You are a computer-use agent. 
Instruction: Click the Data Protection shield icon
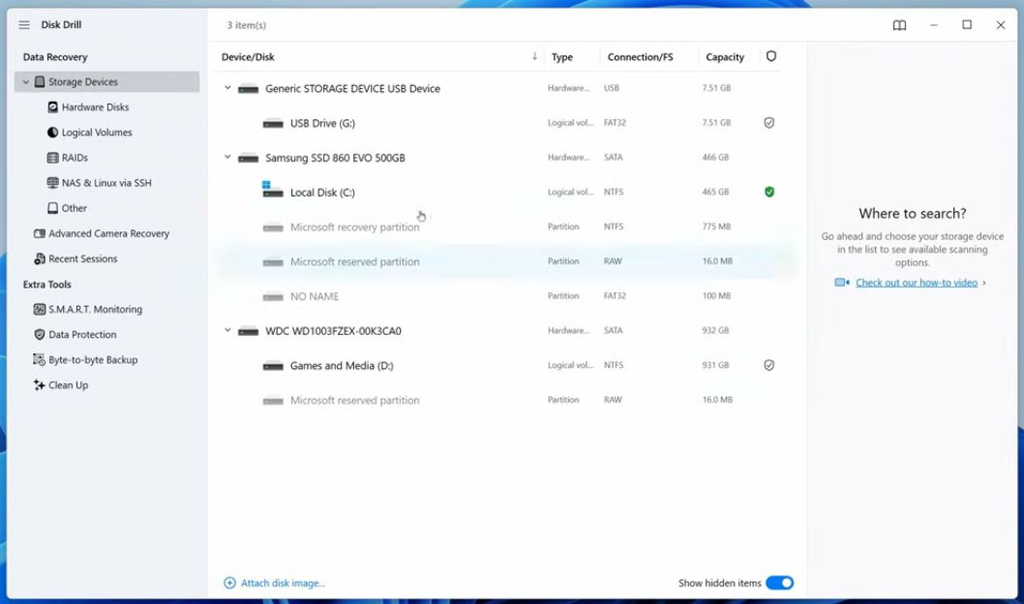(x=39, y=335)
